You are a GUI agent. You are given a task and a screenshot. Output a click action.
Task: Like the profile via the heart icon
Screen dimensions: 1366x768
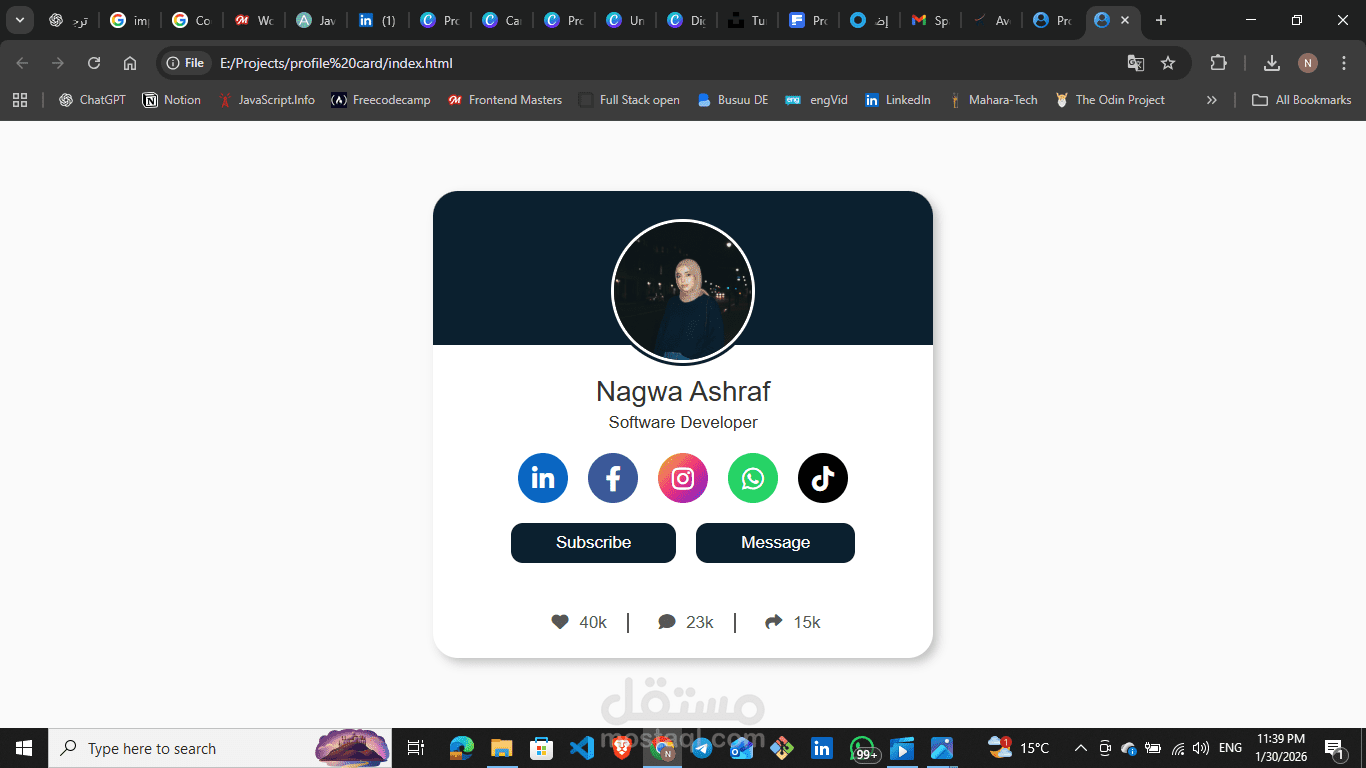pos(560,621)
